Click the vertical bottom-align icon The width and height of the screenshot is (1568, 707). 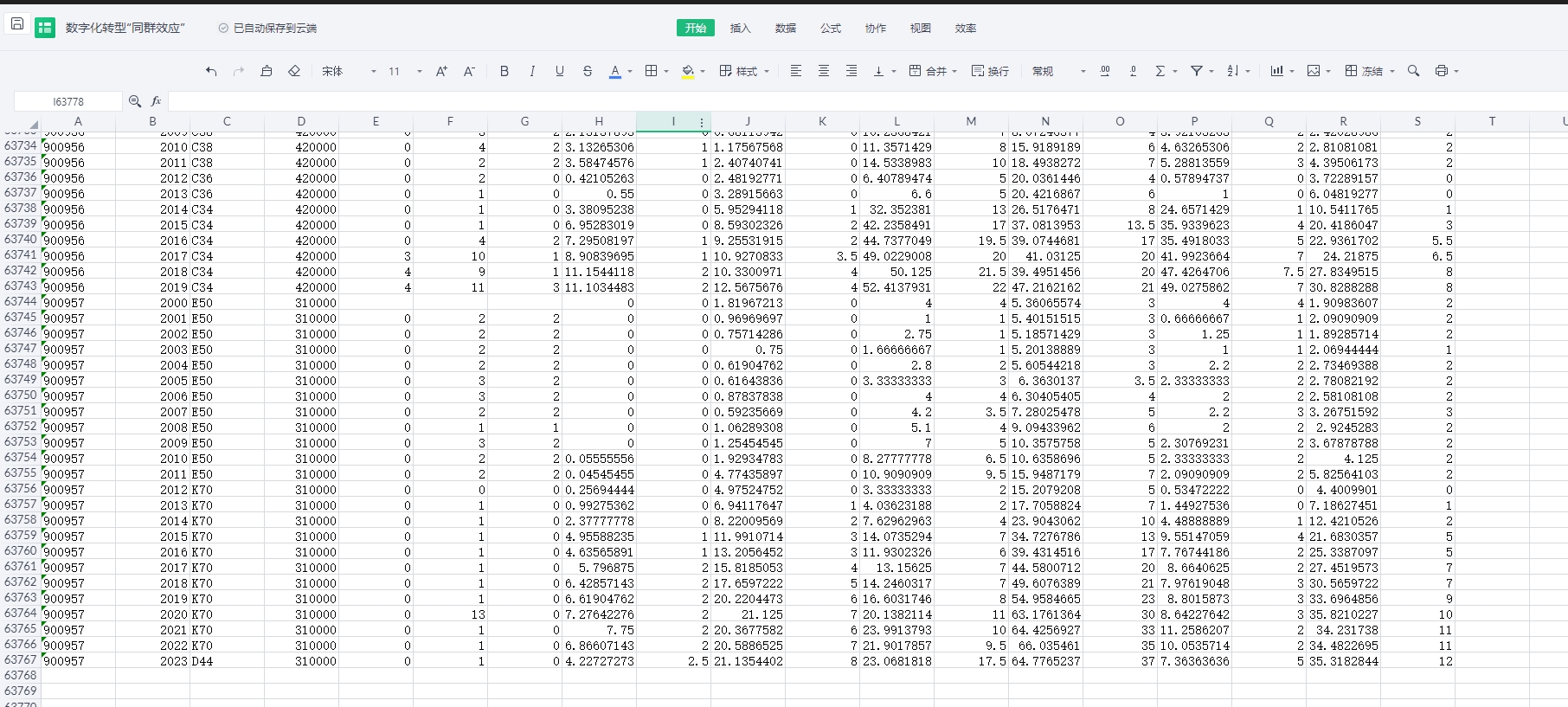(879, 71)
